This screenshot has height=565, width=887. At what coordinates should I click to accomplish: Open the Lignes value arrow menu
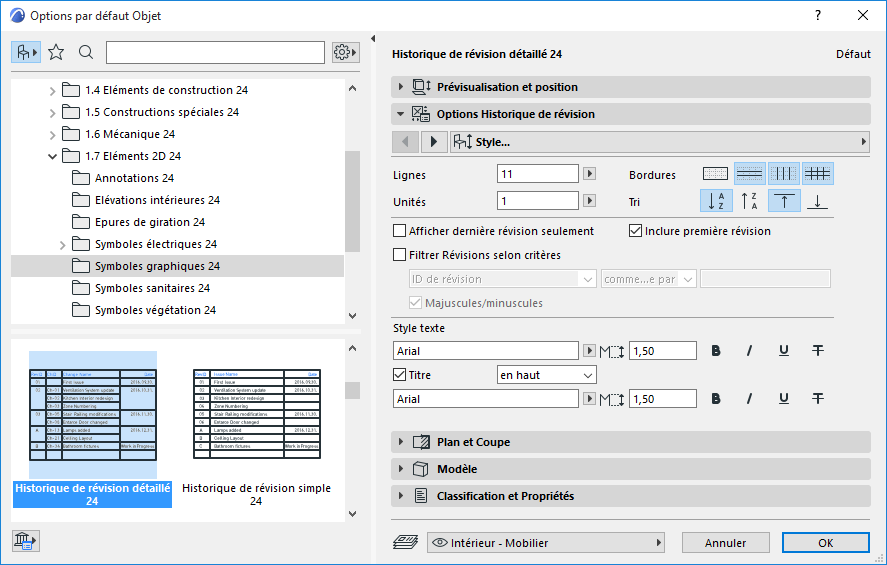coord(589,174)
